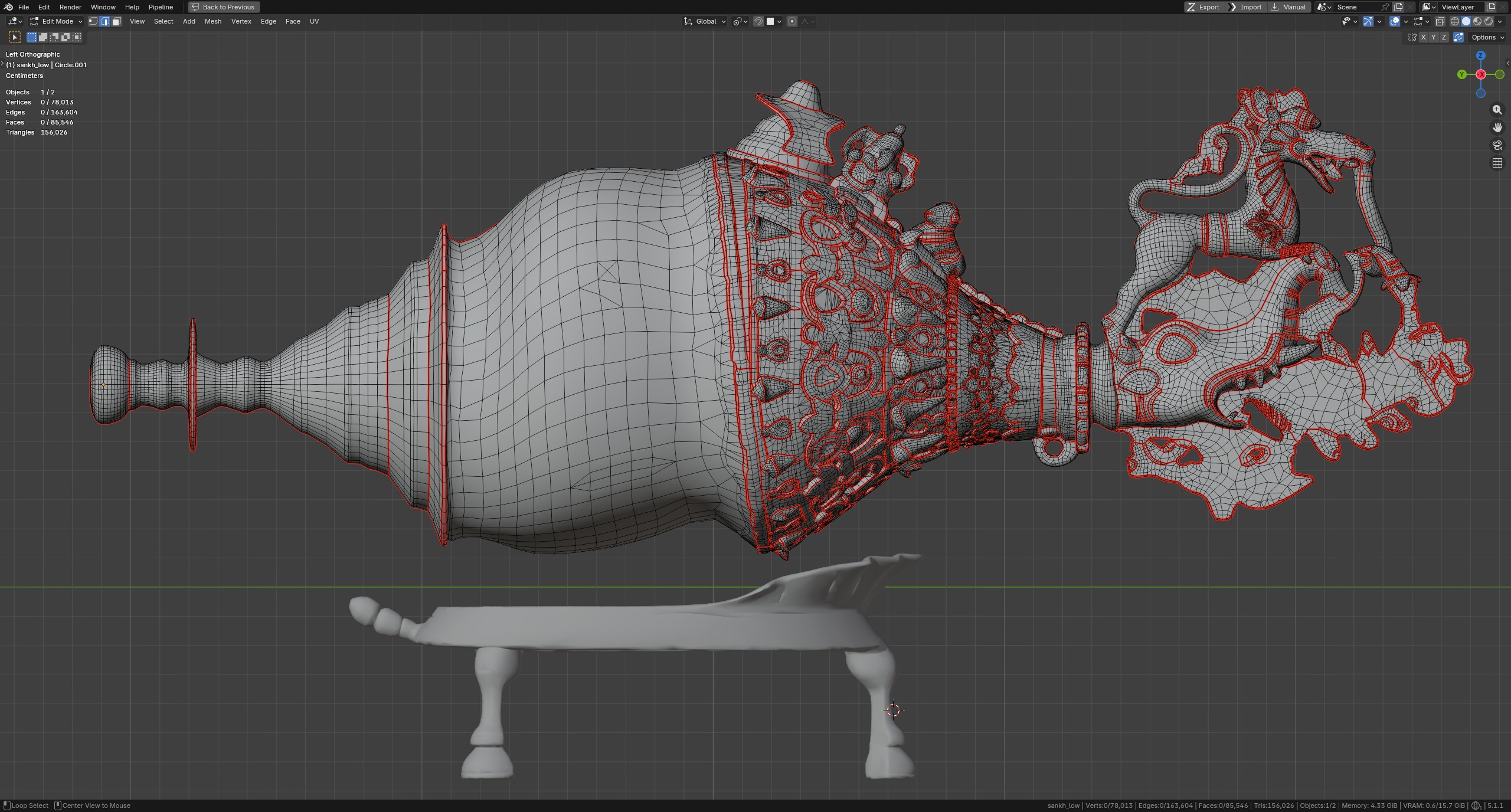This screenshot has width=1511, height=812.
Task: Click the Export button
Action: click(x=1204, y=7)
